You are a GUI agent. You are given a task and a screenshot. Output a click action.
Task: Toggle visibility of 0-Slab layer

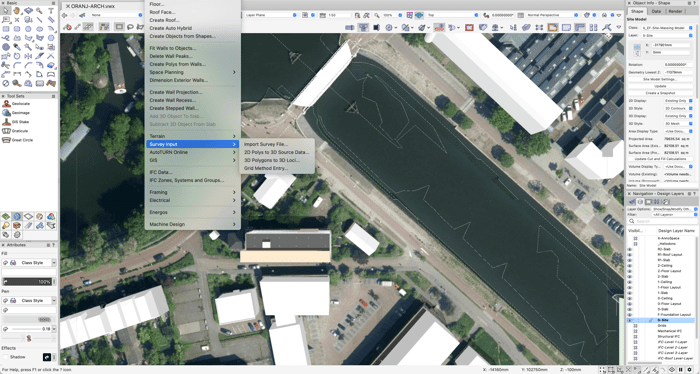pyautogui.click(x=630, y=309)
